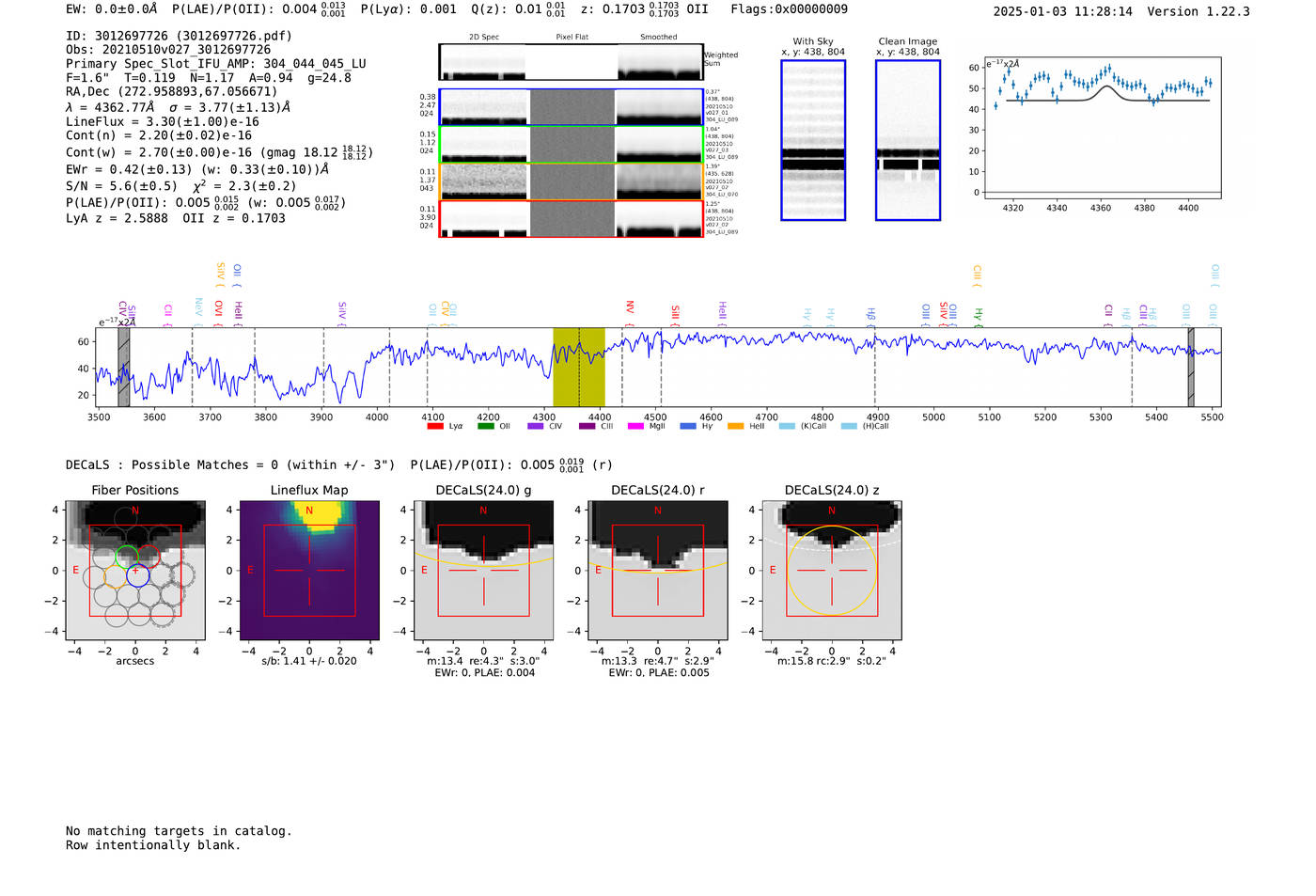Screen dimensions: 1316x896
Task: Open the DECaLS(24.0) g image
Action: click(x=484, y=571)
